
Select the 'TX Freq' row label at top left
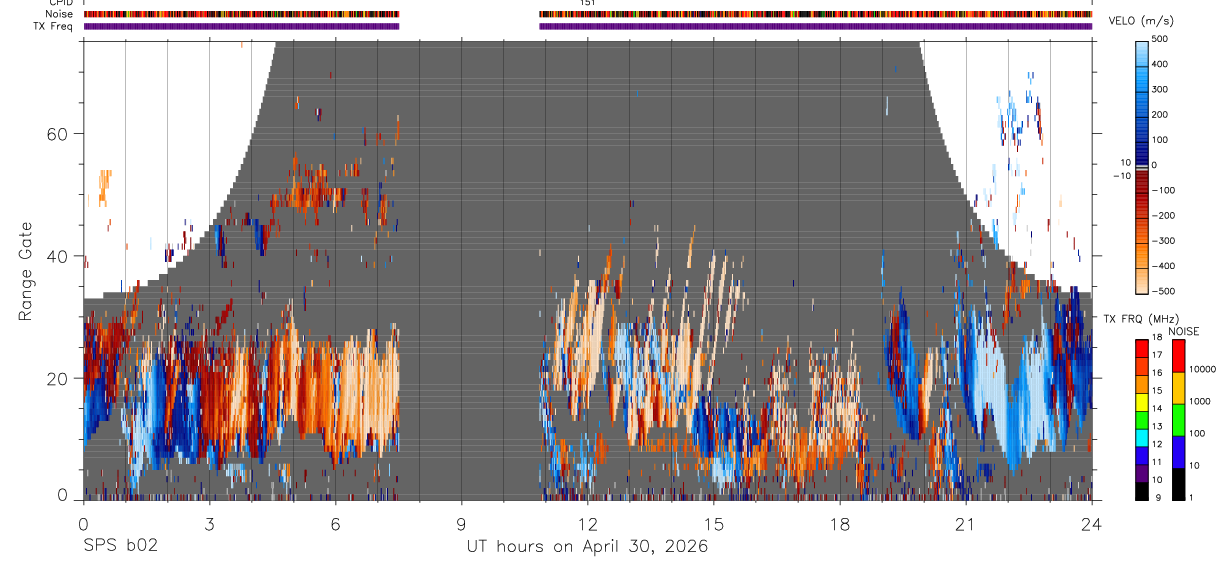53,26
